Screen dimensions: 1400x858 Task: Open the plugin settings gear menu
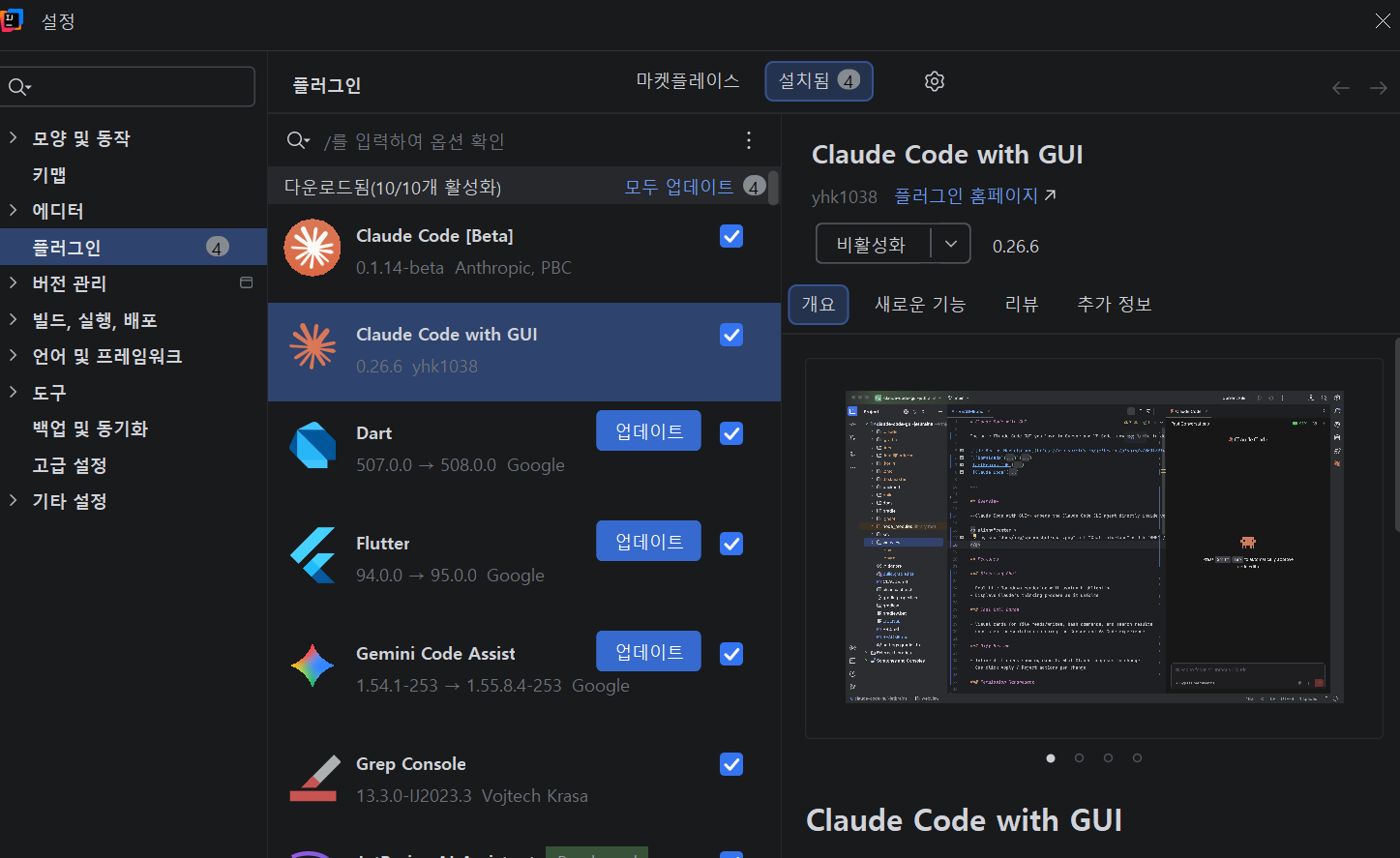934,81
